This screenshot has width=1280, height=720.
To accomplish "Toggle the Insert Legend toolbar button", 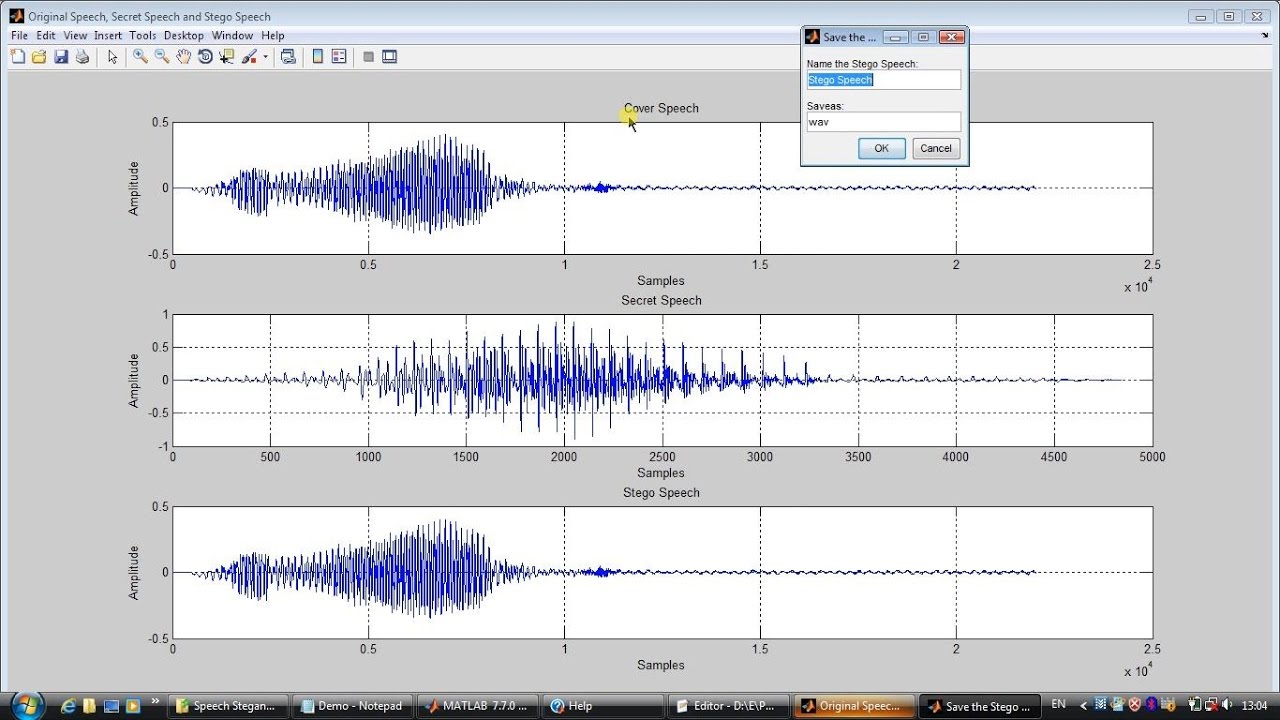I will point(339,57).
